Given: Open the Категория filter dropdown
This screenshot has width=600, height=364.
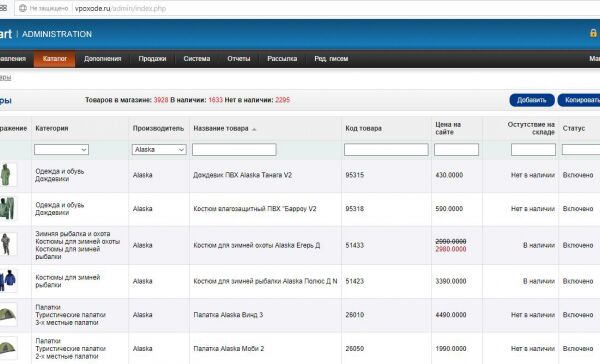Looking at the screenshot, I should click(x=61, y=150).
